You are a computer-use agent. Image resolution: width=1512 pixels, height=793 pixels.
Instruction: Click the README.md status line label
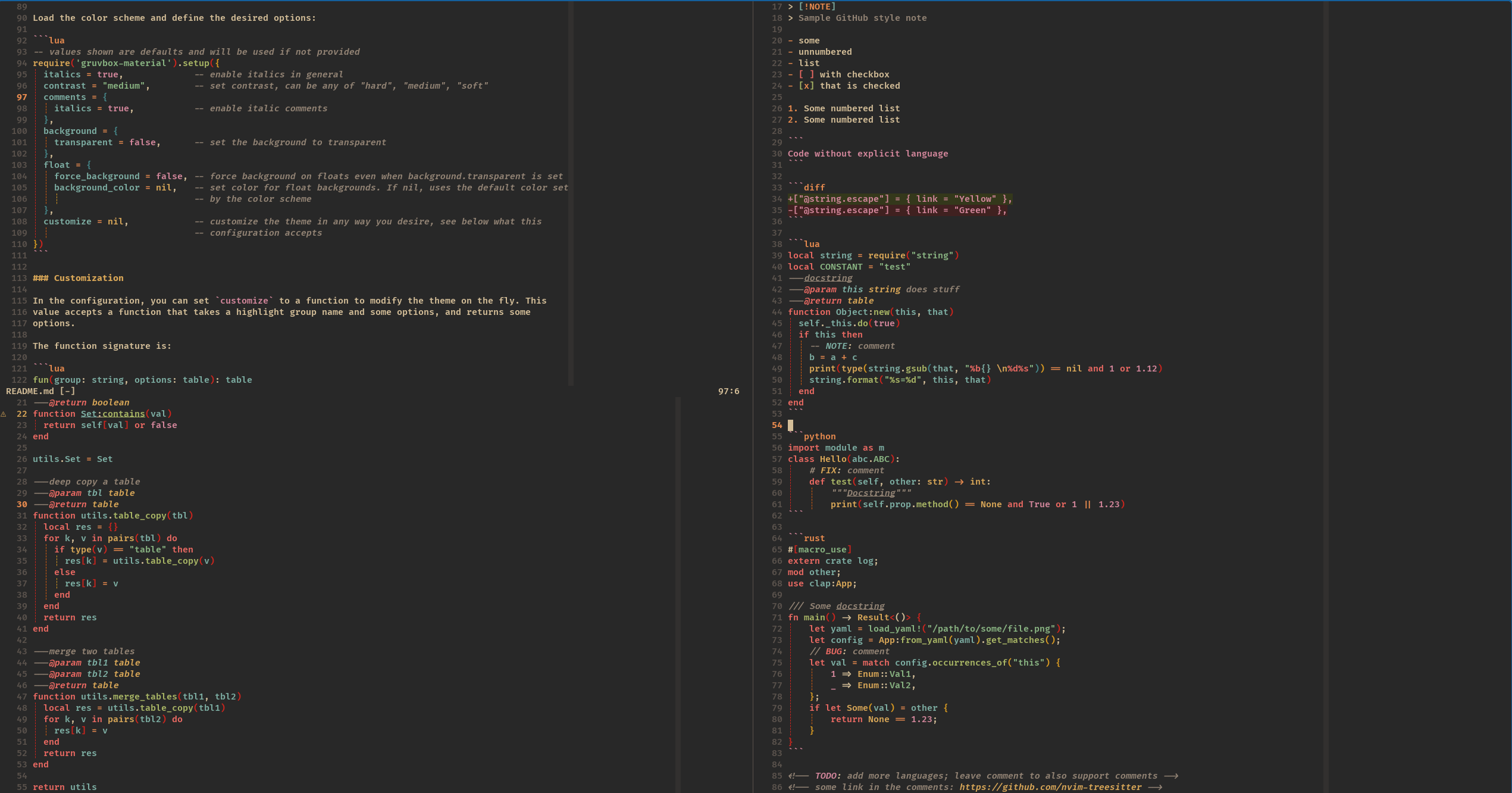tap(30, 391)
